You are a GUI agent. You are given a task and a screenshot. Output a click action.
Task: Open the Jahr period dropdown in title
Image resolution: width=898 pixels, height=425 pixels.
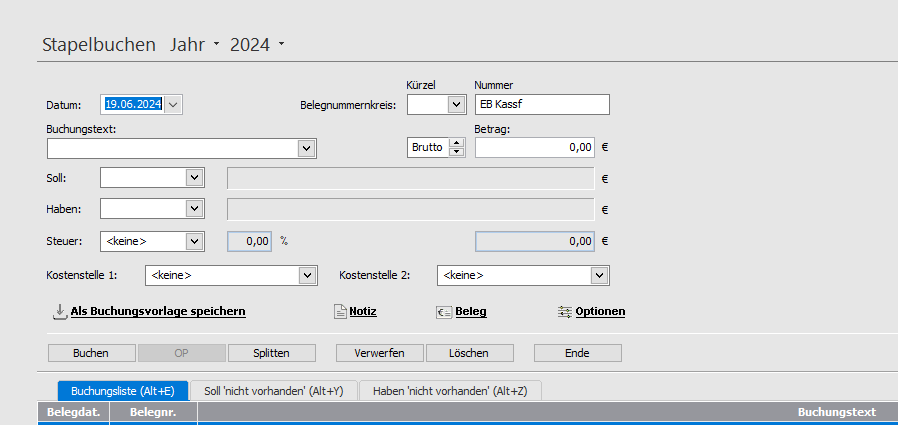216,44
